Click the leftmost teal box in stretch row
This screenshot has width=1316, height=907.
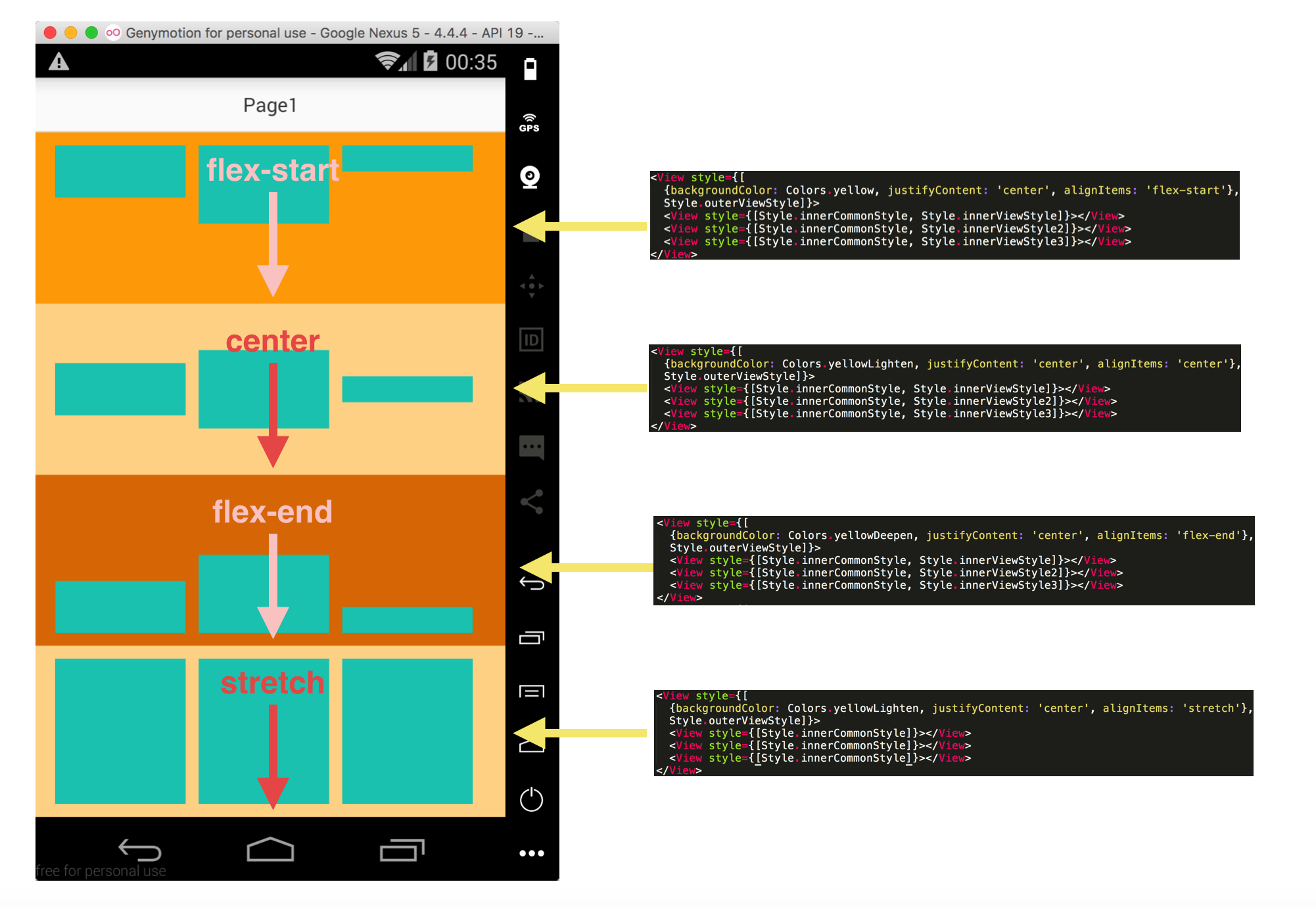coord(120,731)
